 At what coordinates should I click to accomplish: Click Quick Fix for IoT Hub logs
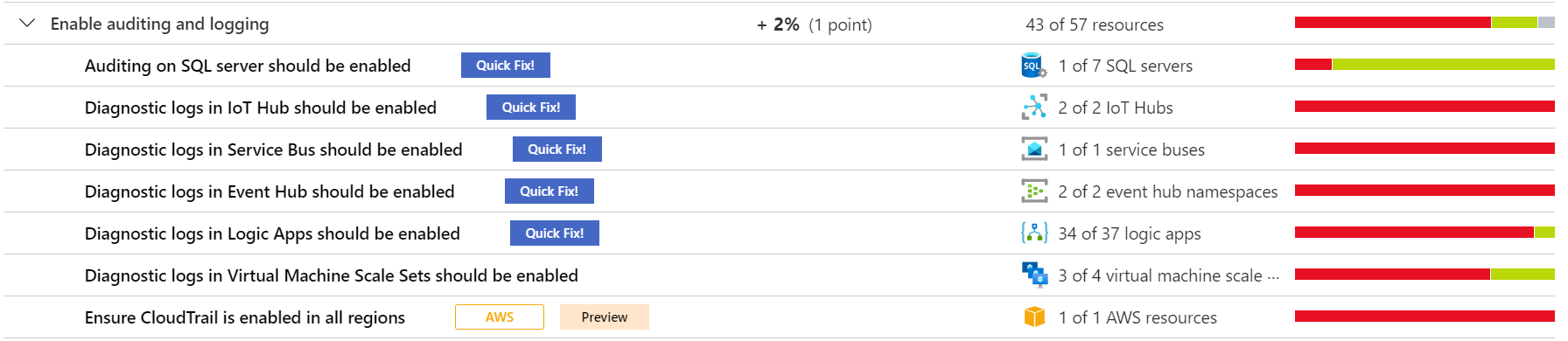531,108
